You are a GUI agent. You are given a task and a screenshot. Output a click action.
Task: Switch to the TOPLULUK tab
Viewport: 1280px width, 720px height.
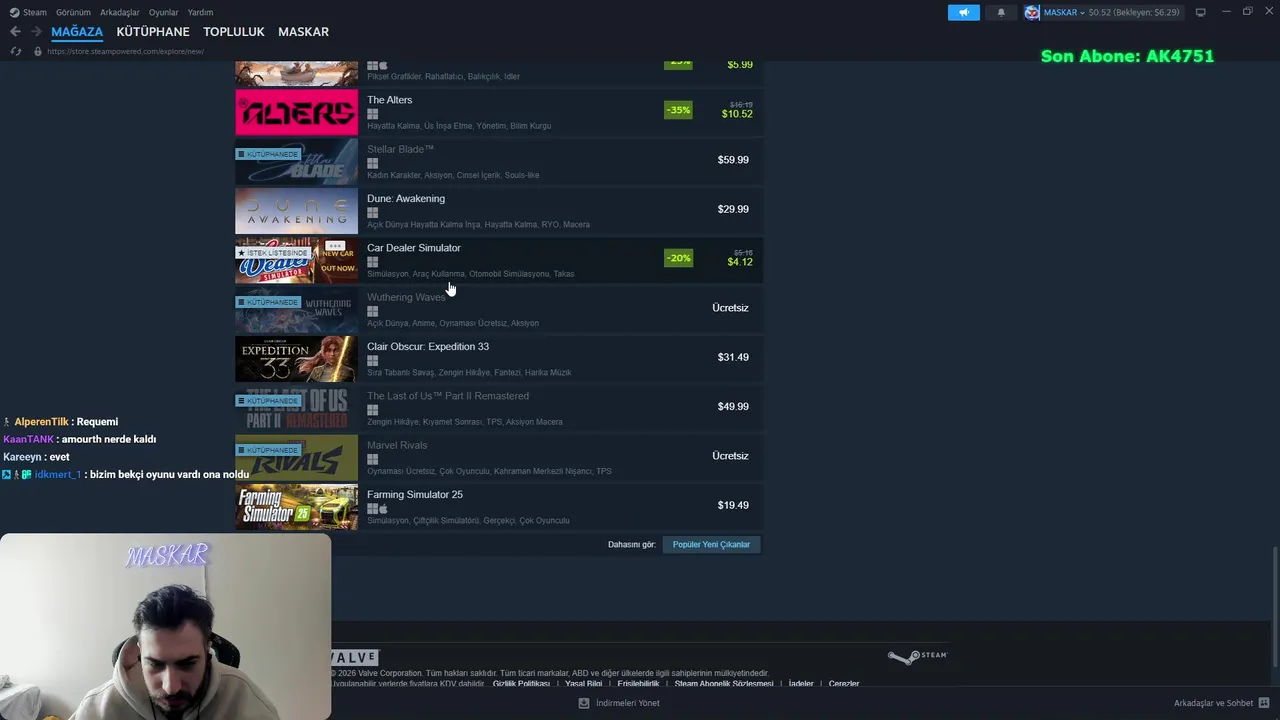(x=234, y=32)
